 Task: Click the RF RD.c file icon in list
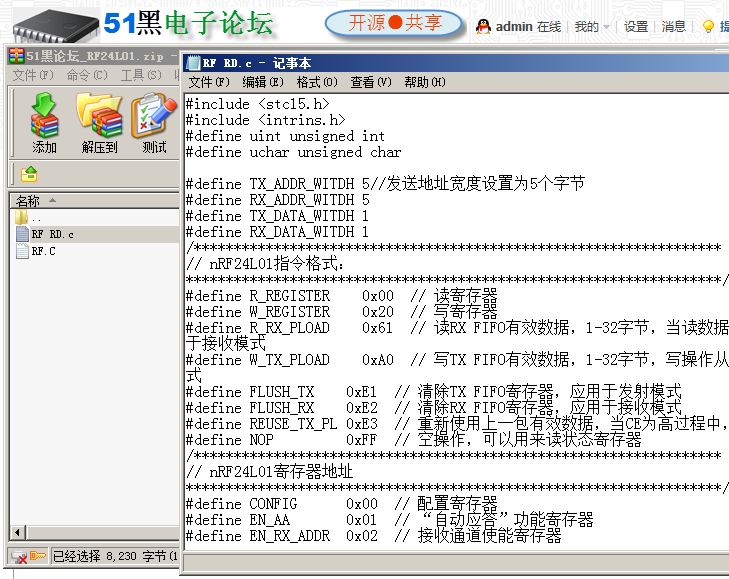22,234
